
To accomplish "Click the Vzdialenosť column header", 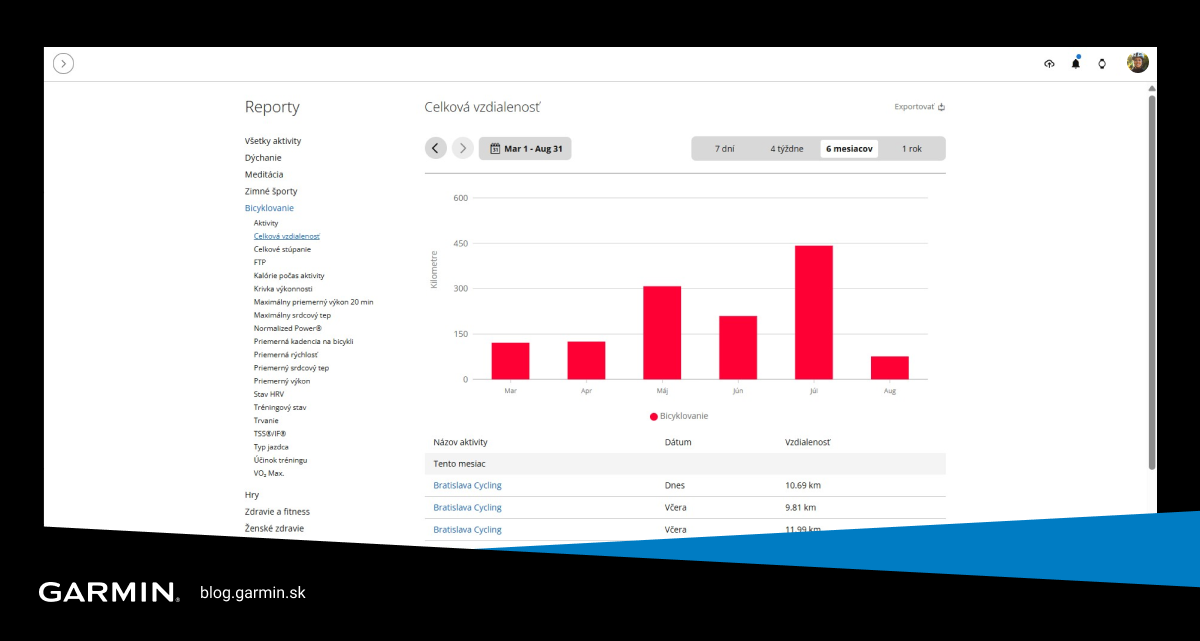I will click(x=808, y=442).
